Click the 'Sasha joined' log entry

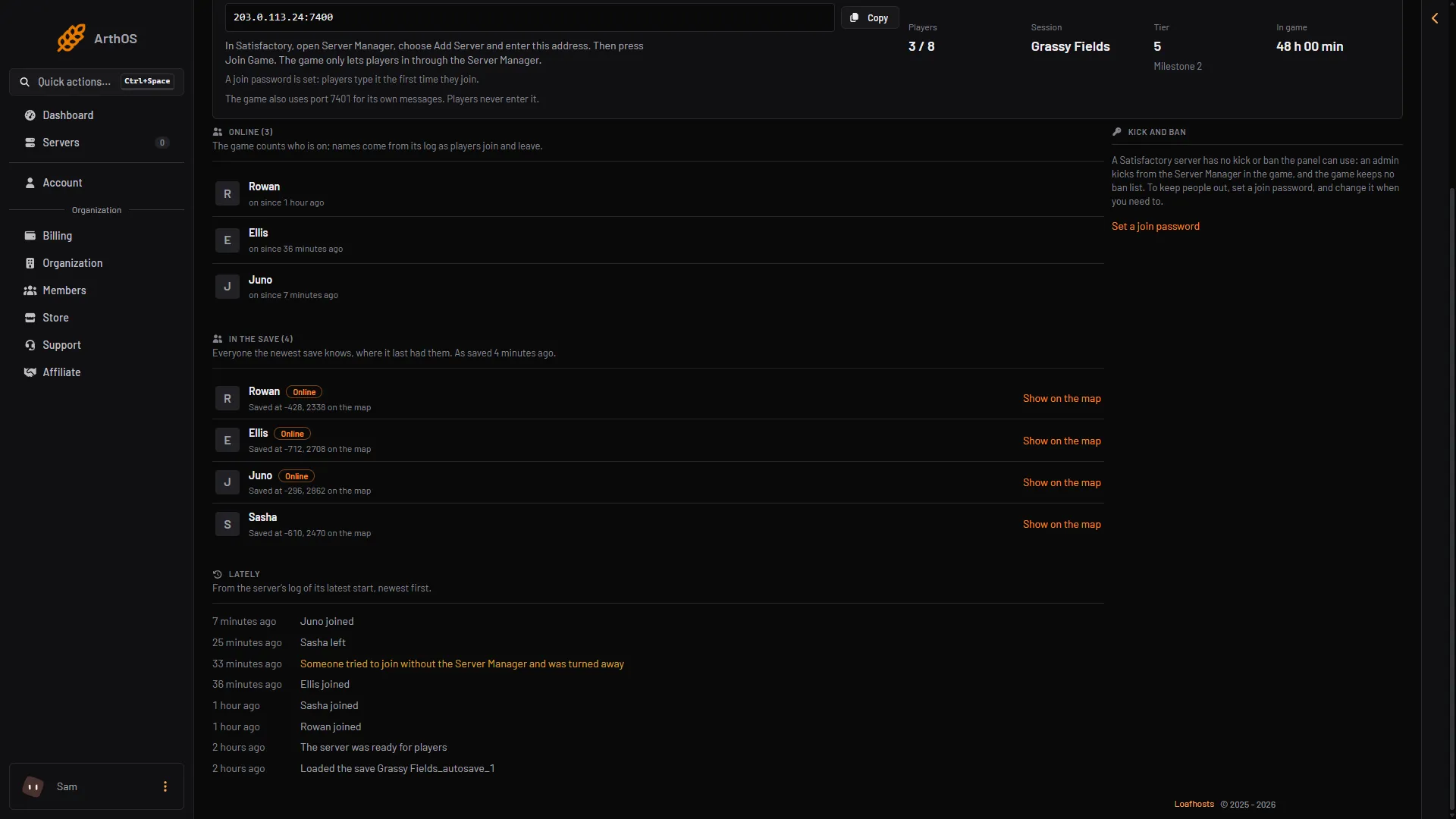(x=329, y=706)
